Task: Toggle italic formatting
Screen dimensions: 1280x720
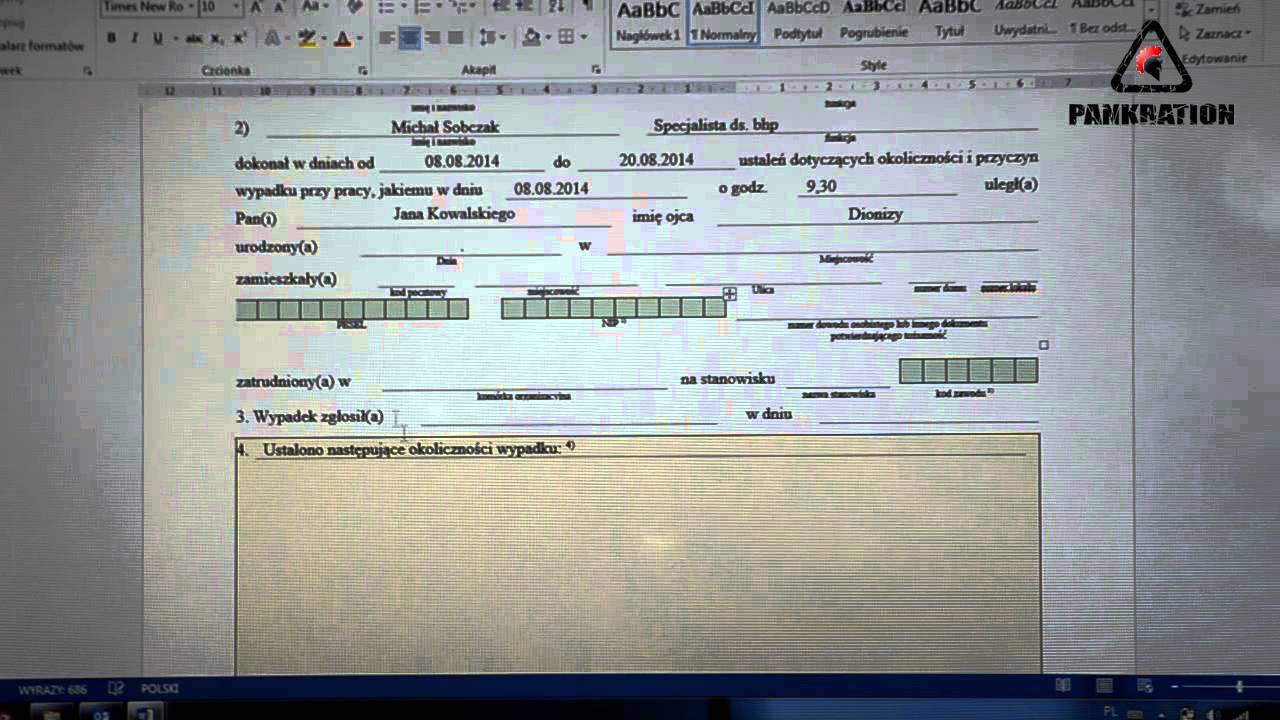Action: coord(134,39)
